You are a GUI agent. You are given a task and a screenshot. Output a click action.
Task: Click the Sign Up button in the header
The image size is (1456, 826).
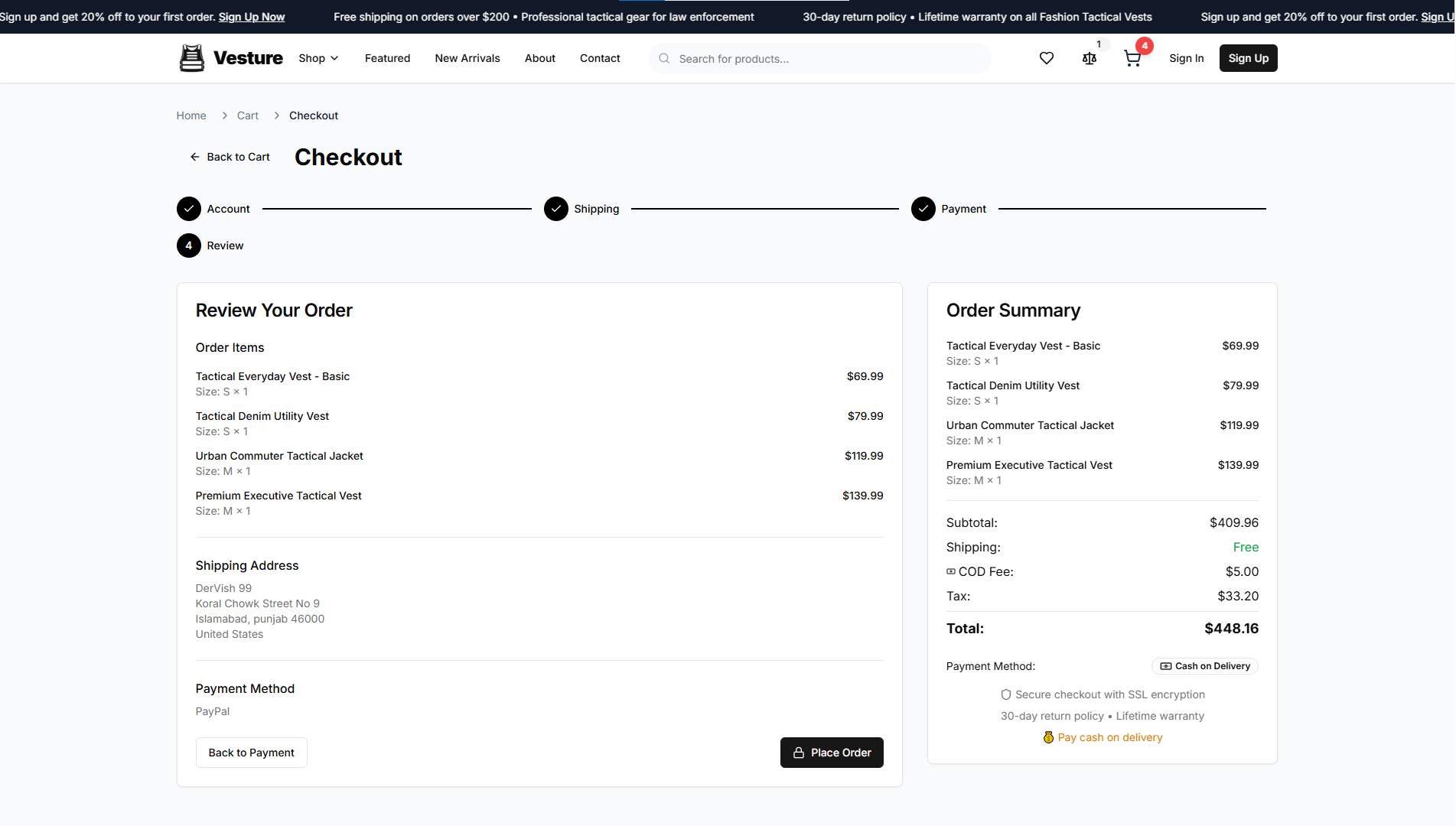1248,57
